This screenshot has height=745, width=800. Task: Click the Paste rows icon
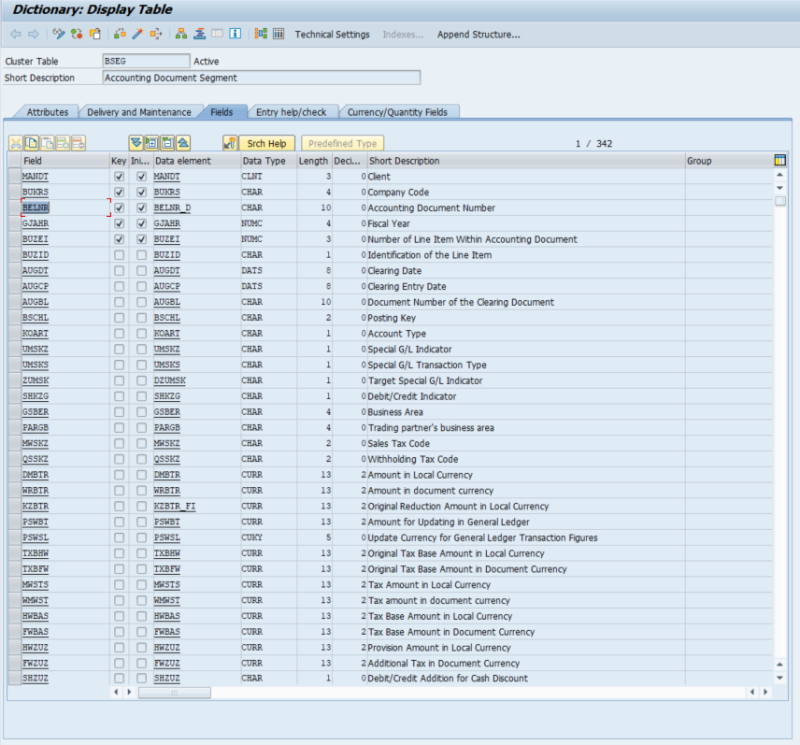[x=49, y=141]
